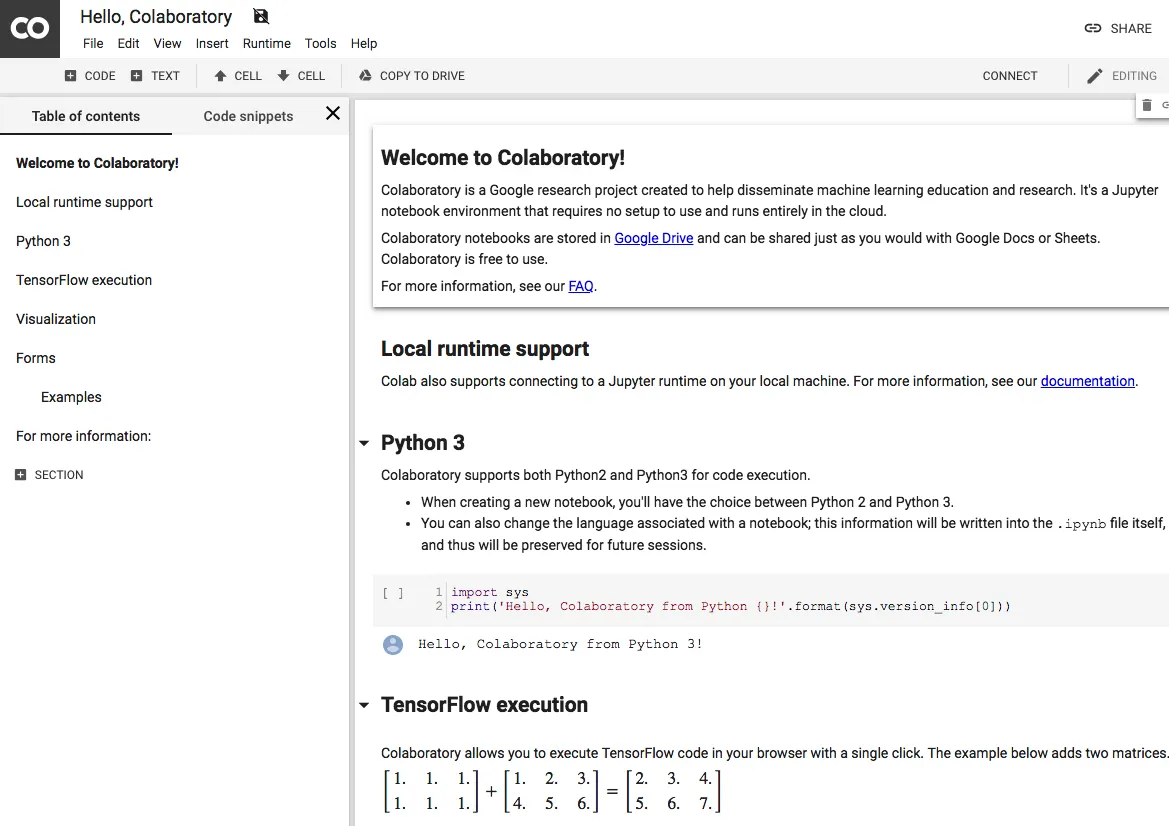Click the Local runtime support heading
This screenshot has height=826, width=1169.
(485, 349)
